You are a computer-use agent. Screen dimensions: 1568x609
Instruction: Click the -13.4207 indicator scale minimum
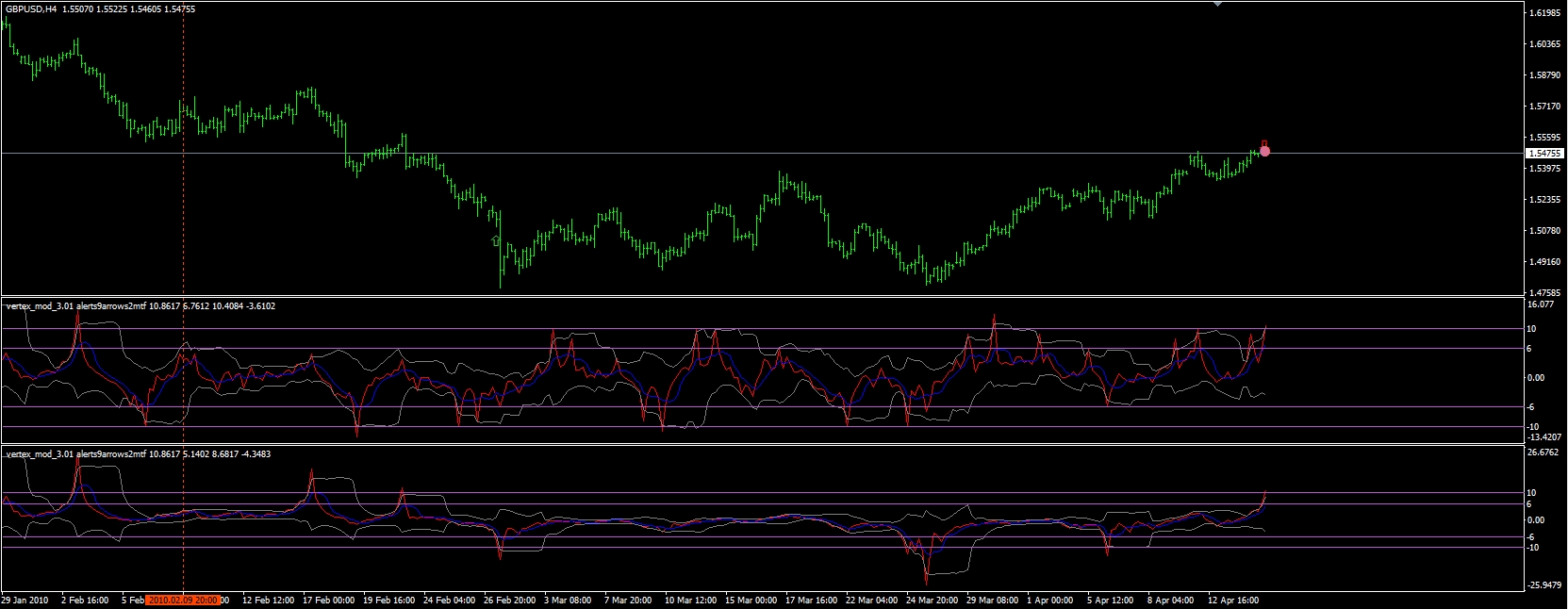click(1543, 436)
